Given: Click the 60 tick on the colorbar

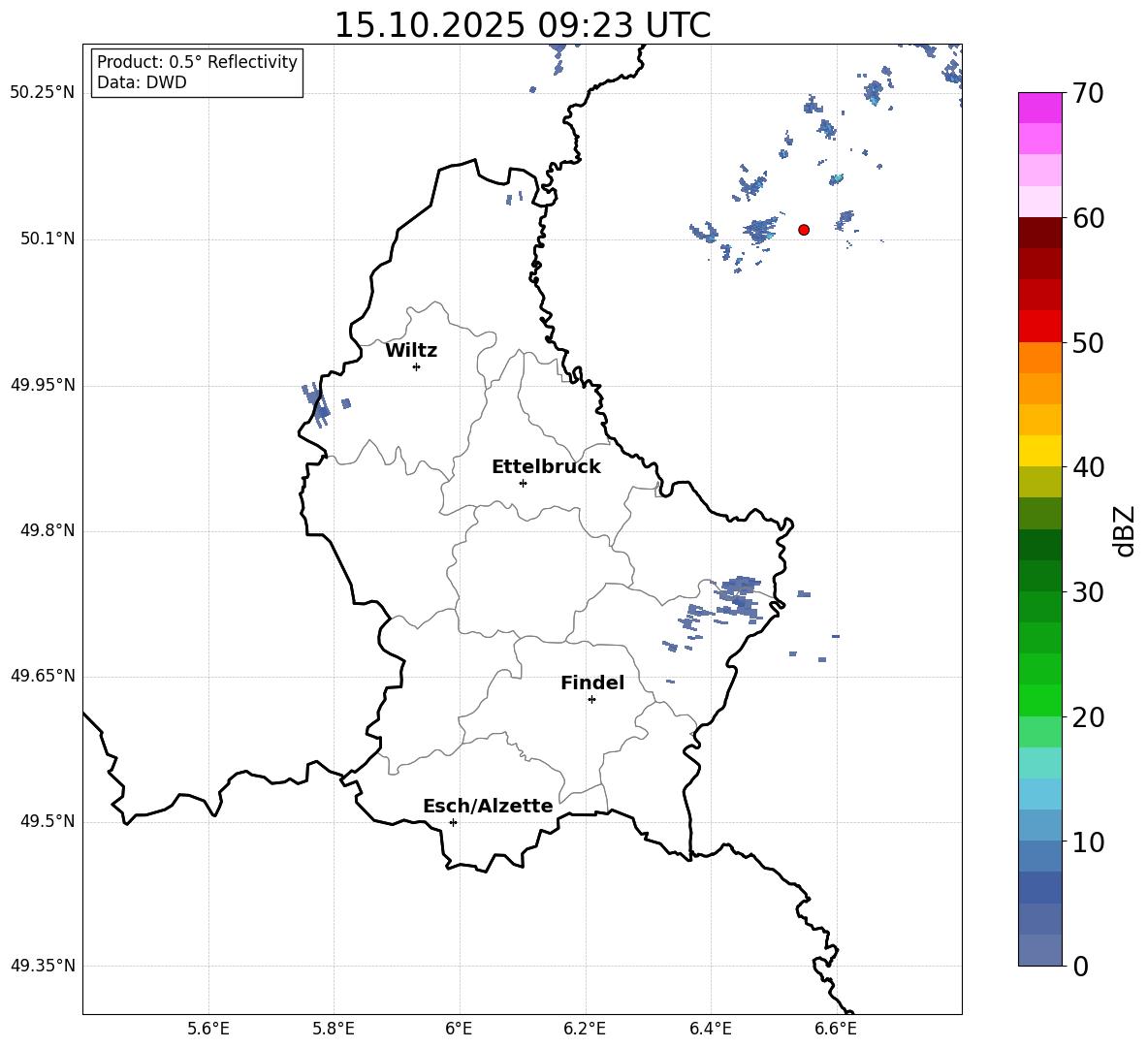Looking at the screenshot, I should [1088, 218].
